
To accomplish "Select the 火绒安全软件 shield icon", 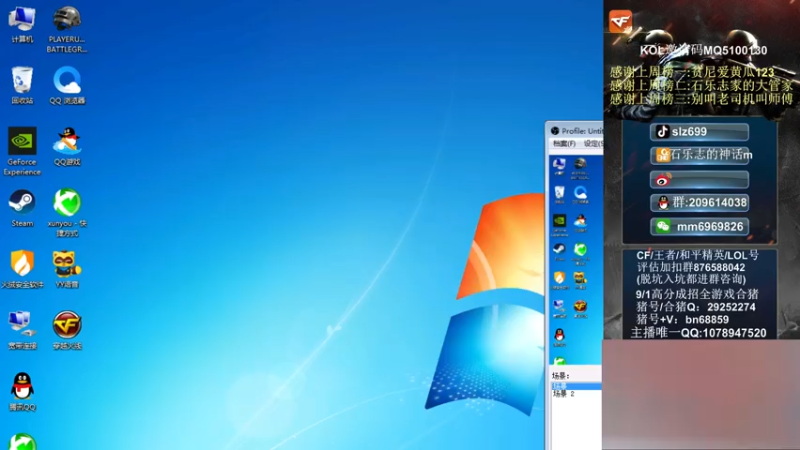I will (x=22, y=269).
